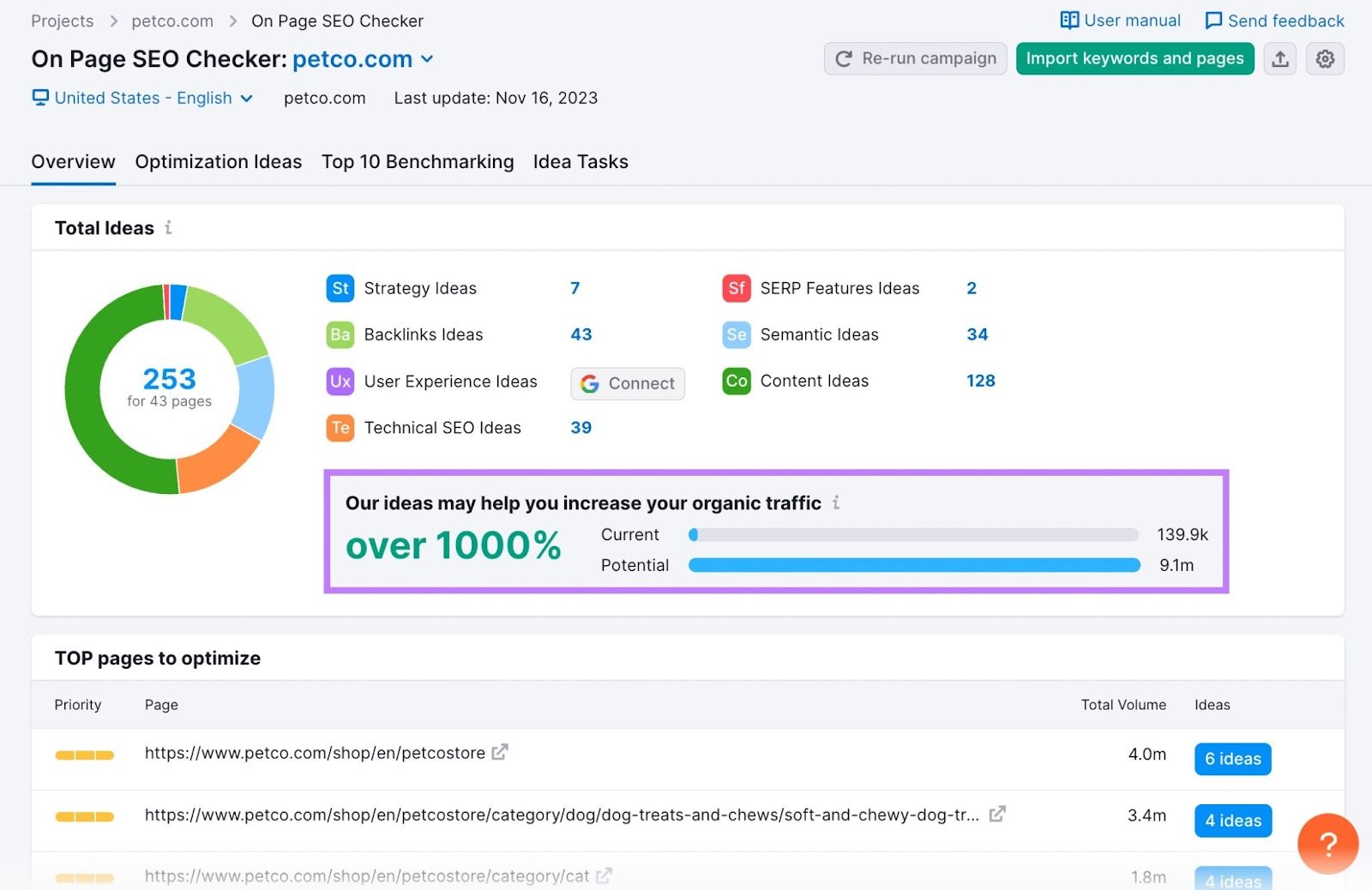Select the User Experience "Ux" icon
This screenshot has width=1372, height=890.
340,382
